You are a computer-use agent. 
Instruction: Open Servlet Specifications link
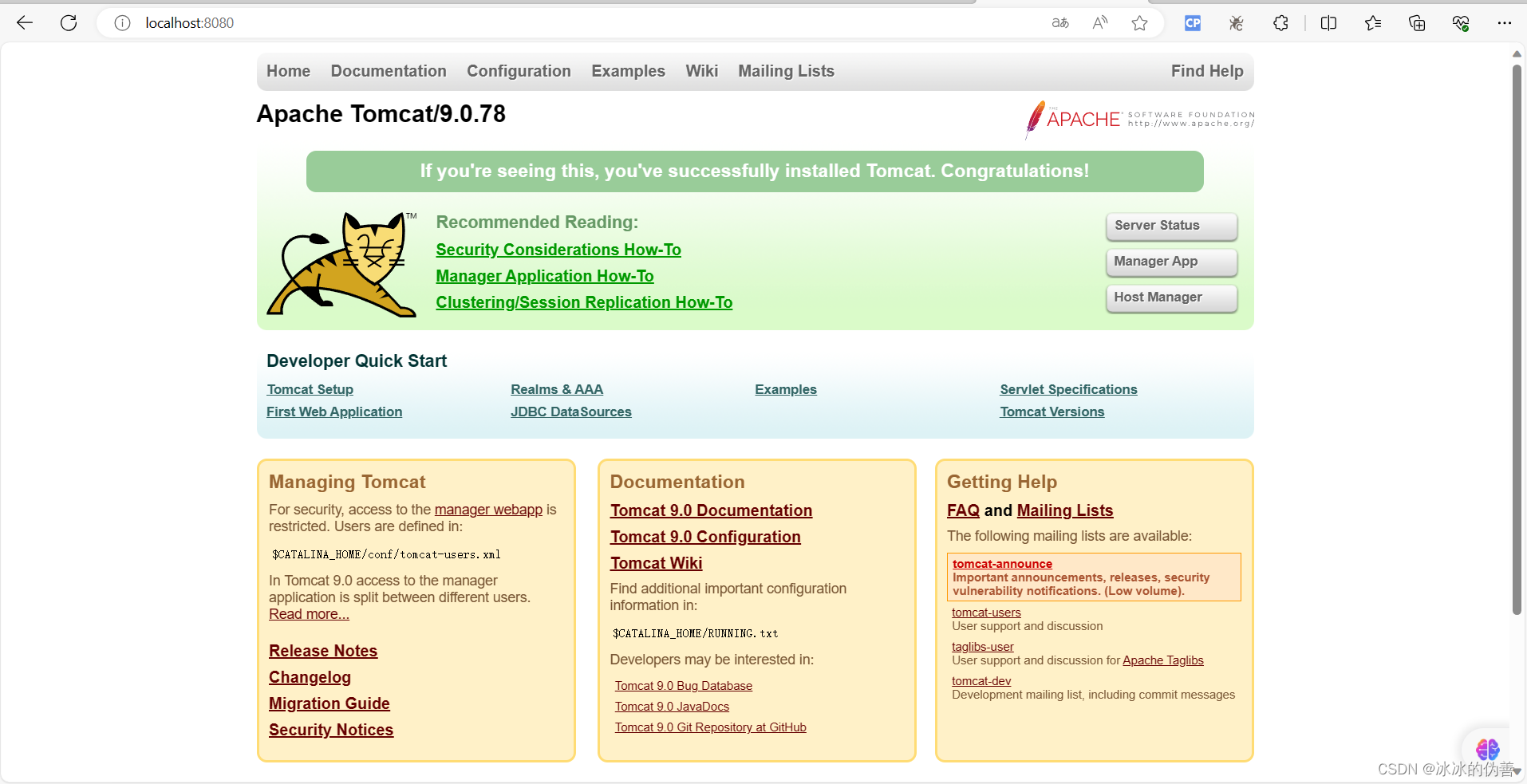pos(1068,389)
